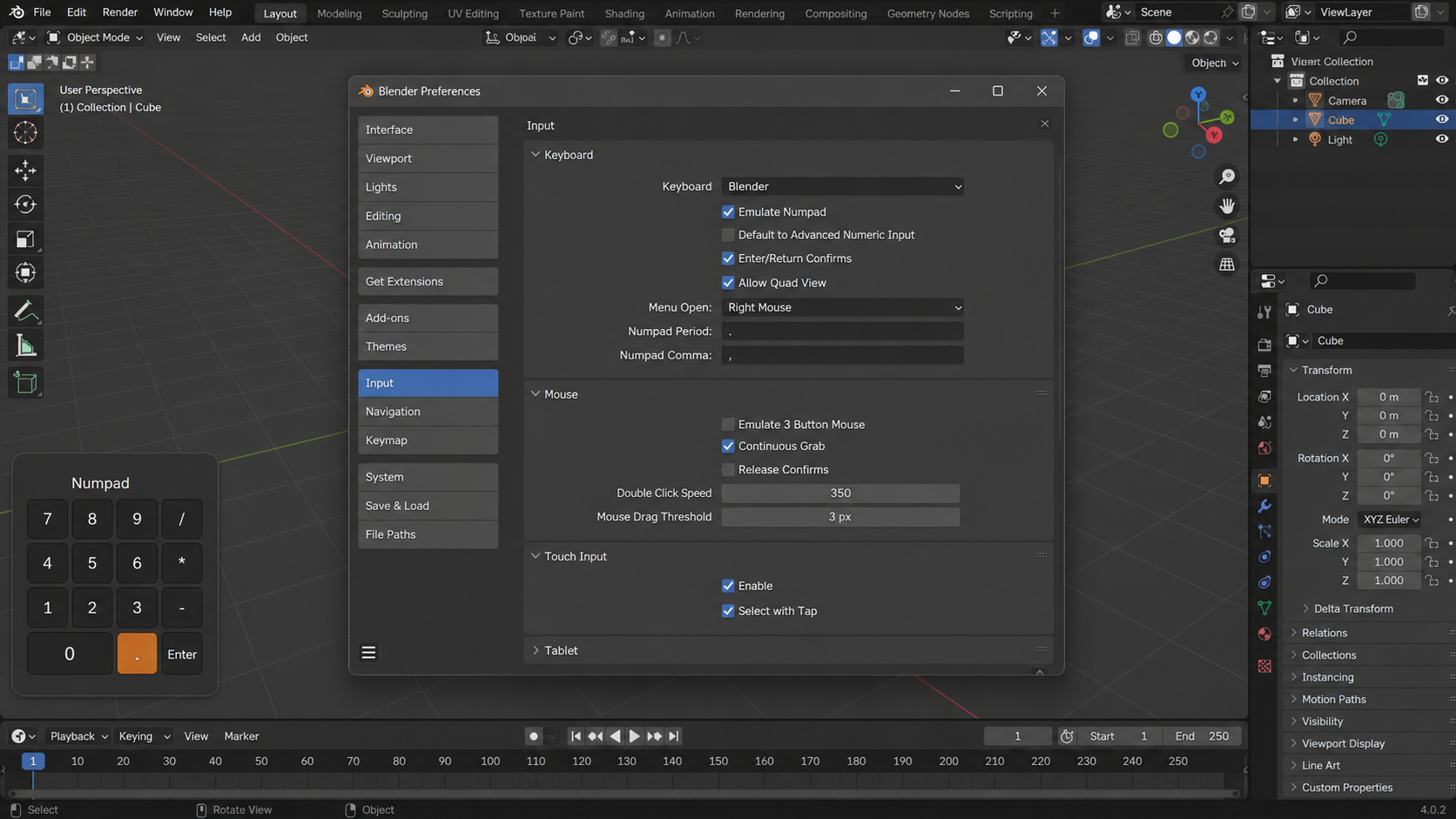Image resolution: width=1456 pixels, height=819 pixels.
Task: Activate the Move tool
Action: pyautogui.click(x=25, y=170)
